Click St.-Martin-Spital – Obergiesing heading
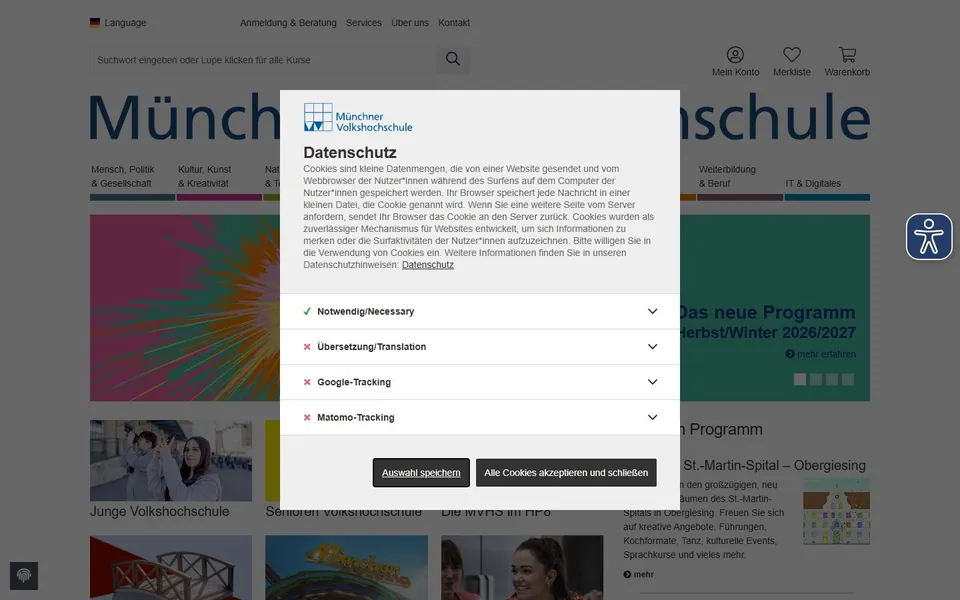960x600 pixels. click(774, 465)
